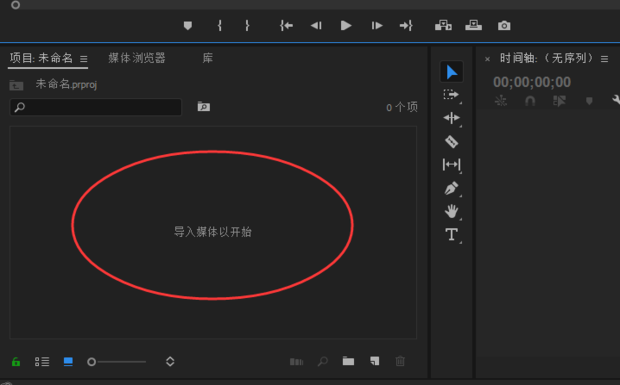Select the Ripple Edit tool

(452, 118)
